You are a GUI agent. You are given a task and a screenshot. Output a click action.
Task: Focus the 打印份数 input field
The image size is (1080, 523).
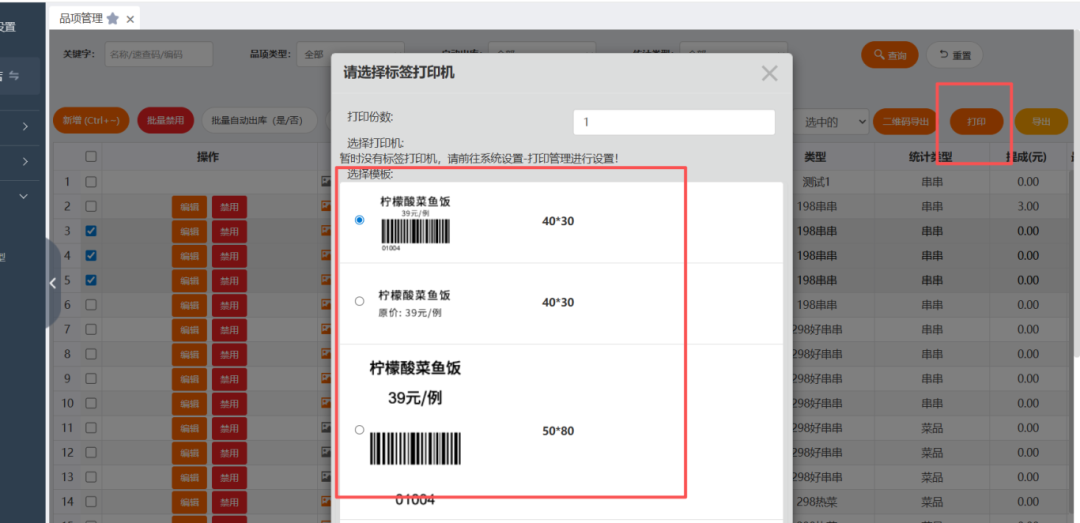click(674, 122)
